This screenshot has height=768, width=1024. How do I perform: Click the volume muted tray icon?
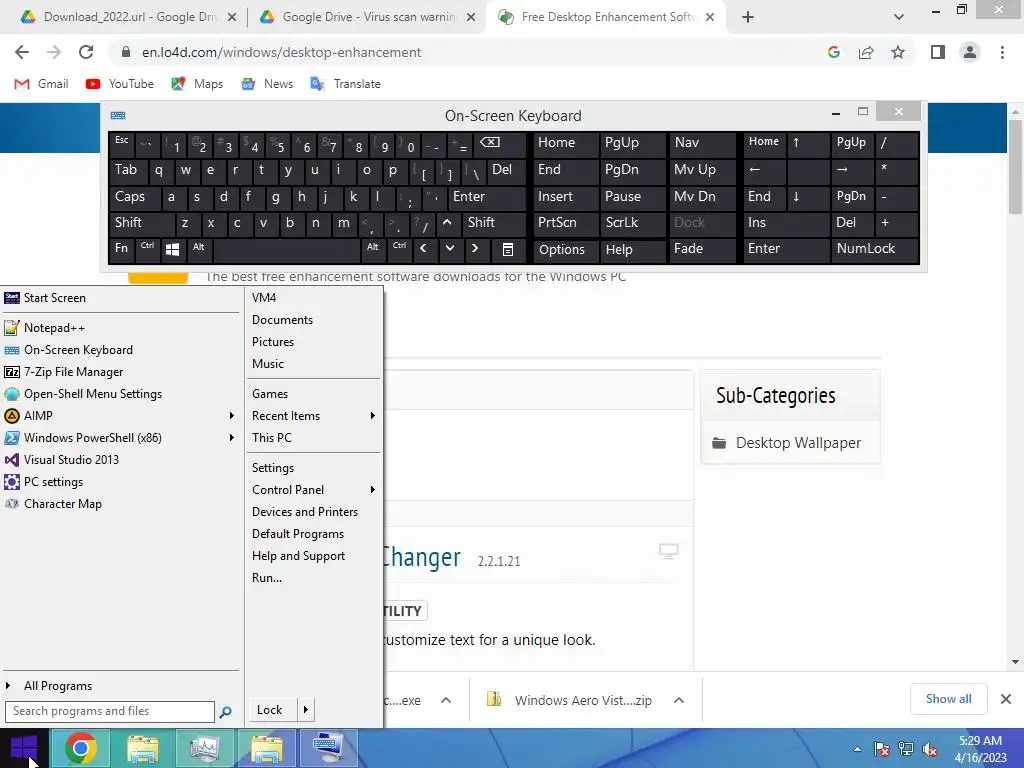[x=930, y=749]
